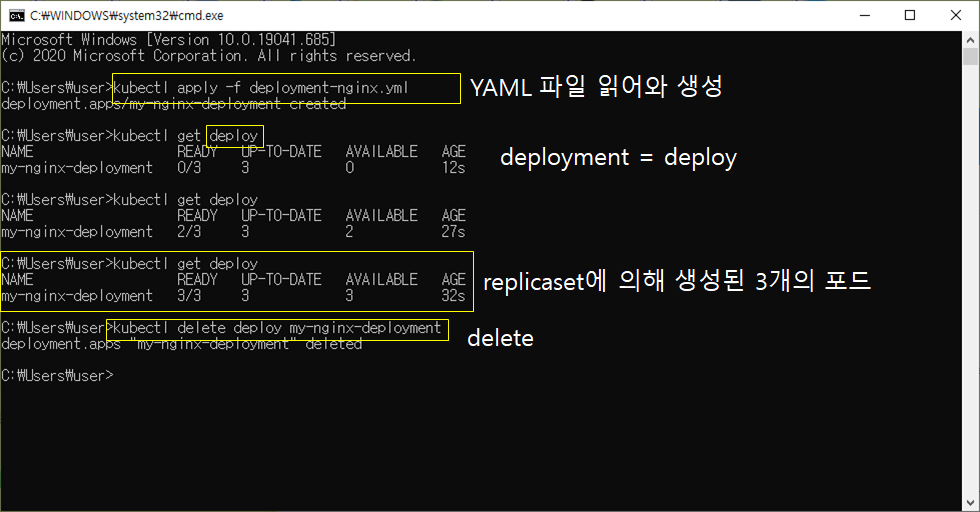Click 'my-nginx-deployment' in the 3/3 row
Viewport: 980px width, 512px height.
(x=77, y=295)
